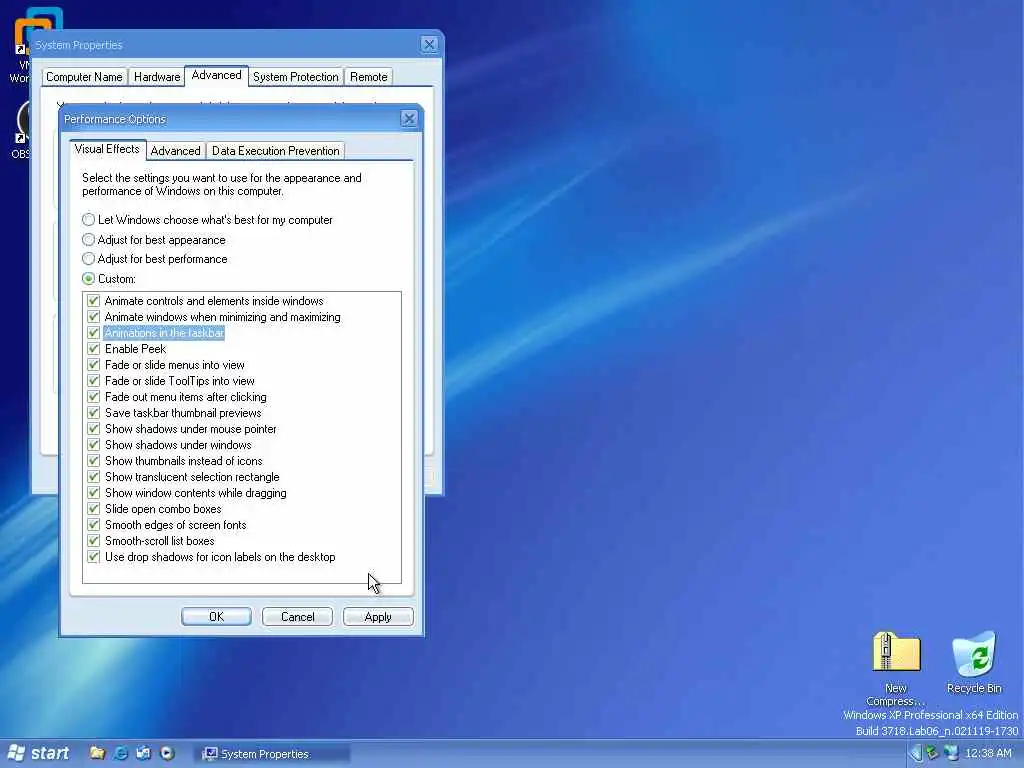Click Apply in Performance Options
The height and width of the screenshot is (768, 1024).
pyautogui.click(x=378, y=616)
